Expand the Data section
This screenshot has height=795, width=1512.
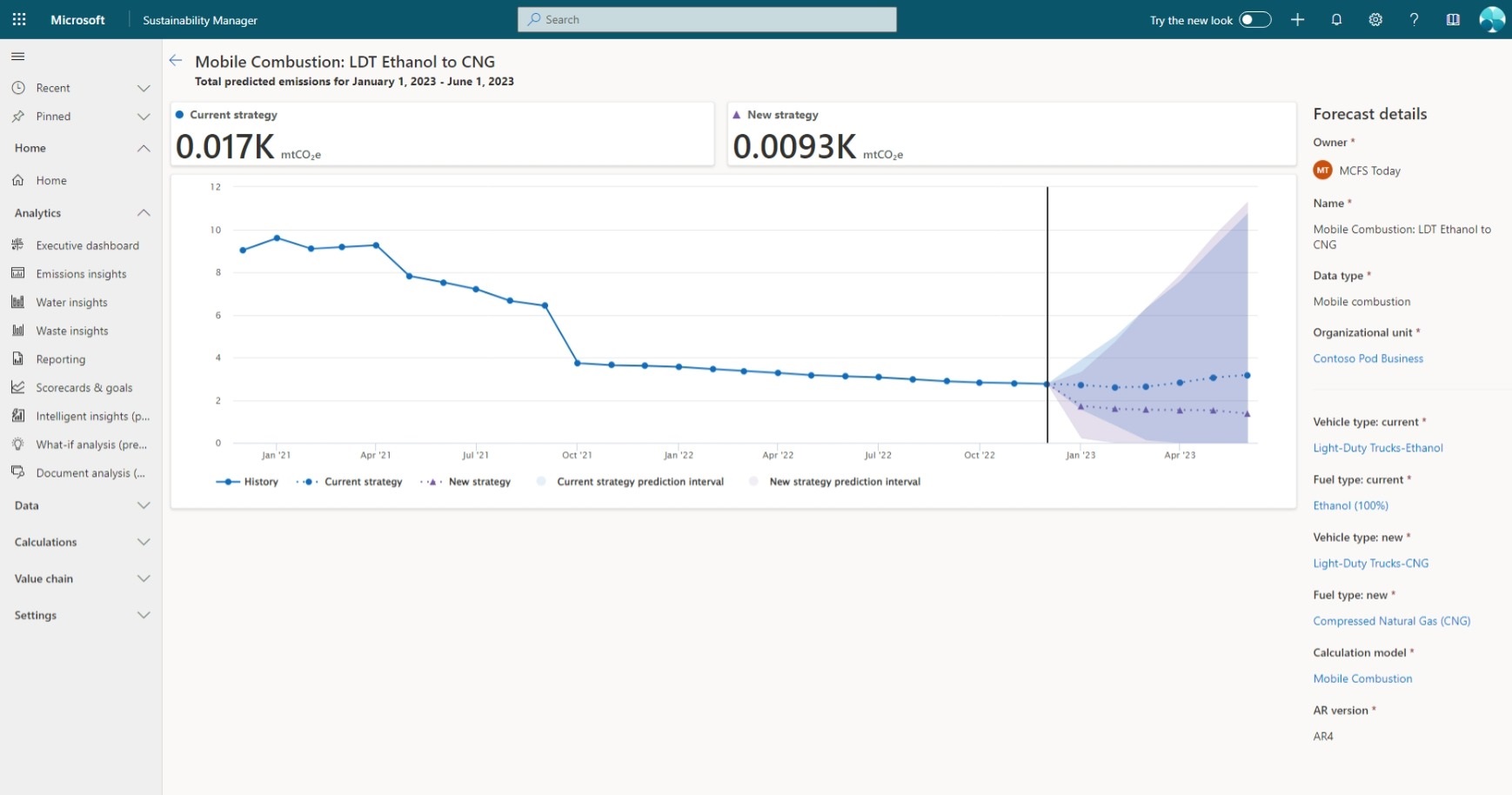click(81, 505)
